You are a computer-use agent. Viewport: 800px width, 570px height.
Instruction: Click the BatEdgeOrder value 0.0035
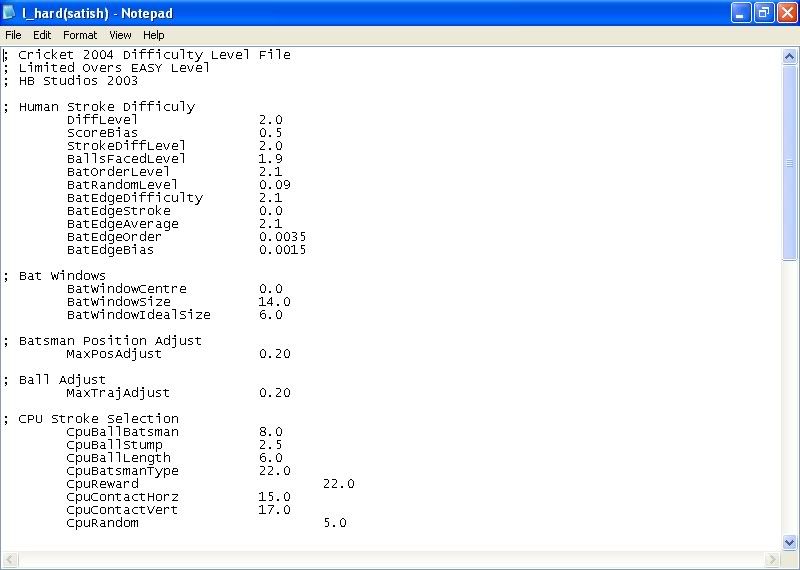(x=282, y=237)
